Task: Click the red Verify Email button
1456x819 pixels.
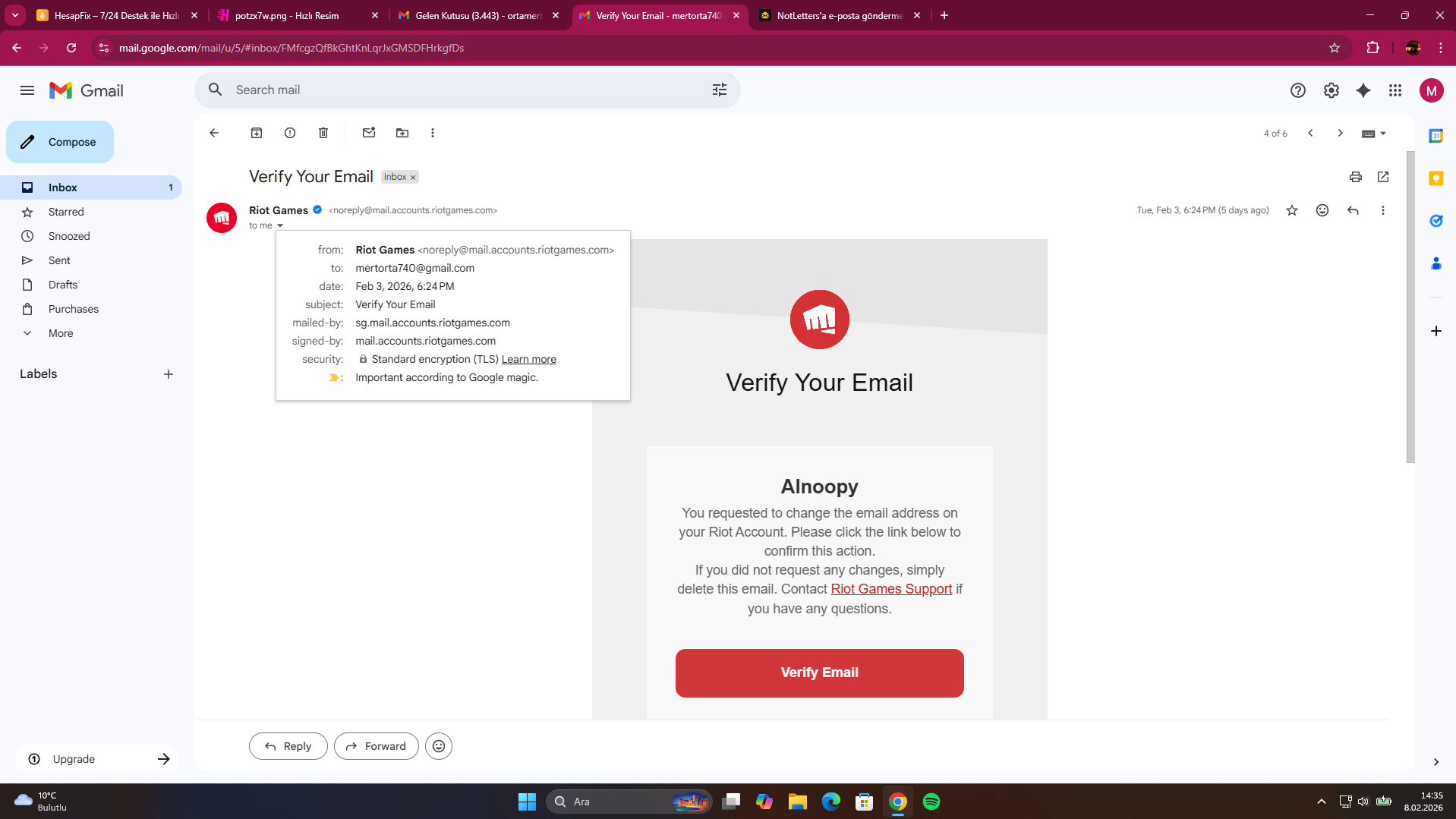Action: pyautogui.click(x=820, y=673)
